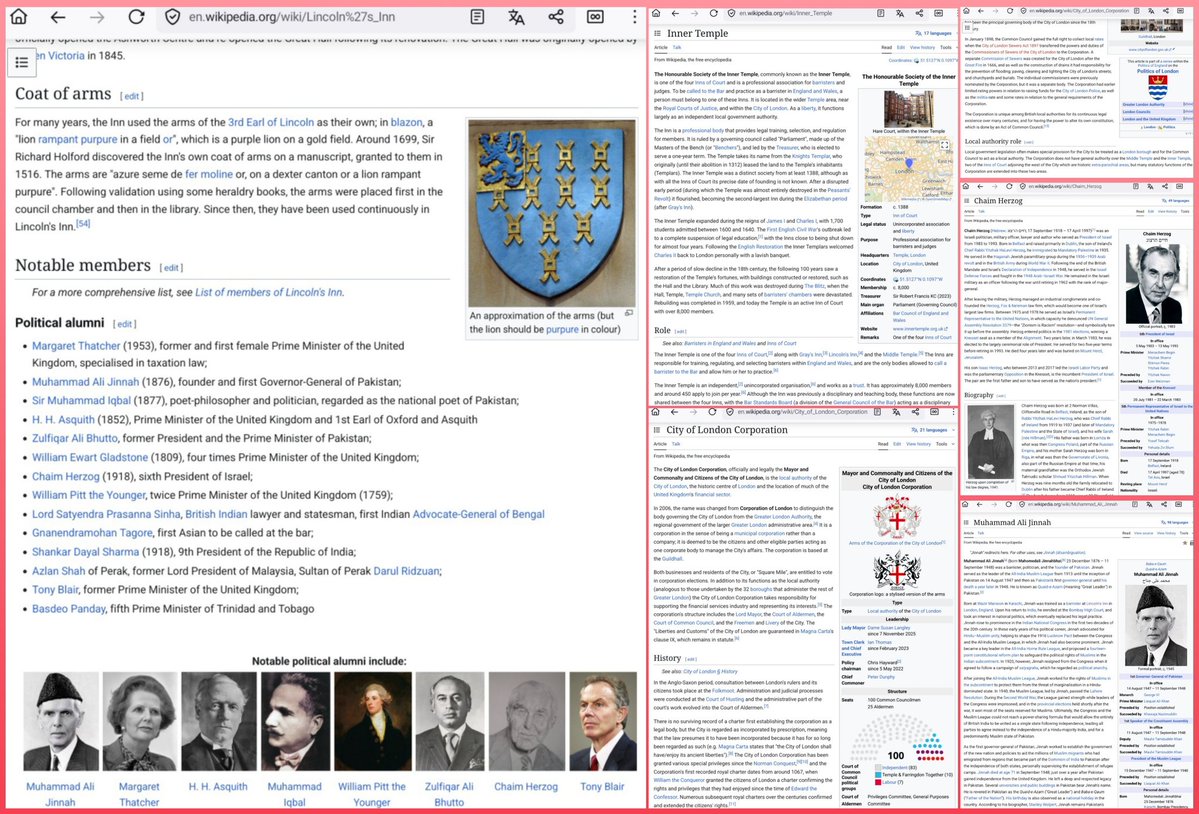Open reader mode in Lincoln's Inn window

(477, 17)
